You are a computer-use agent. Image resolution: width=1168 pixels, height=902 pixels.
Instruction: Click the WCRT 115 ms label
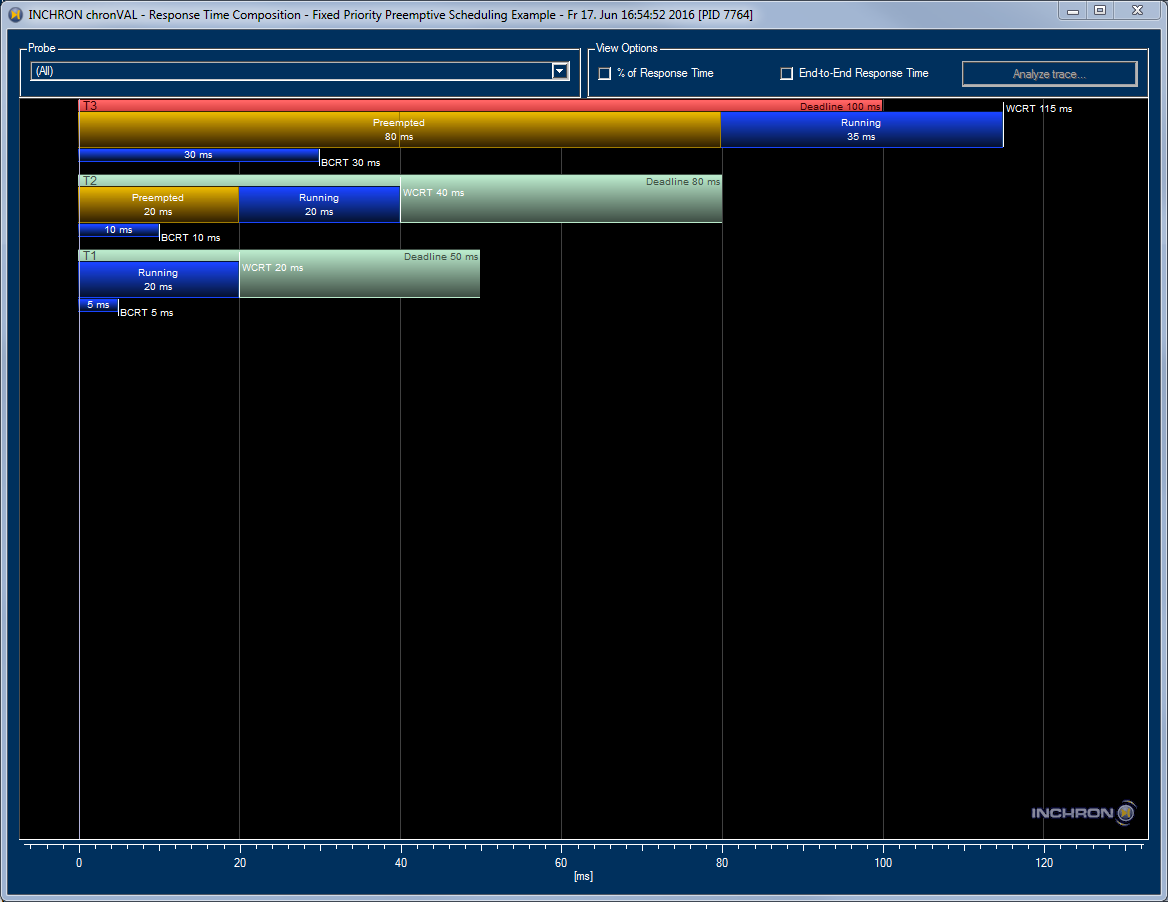point(1039,109)
